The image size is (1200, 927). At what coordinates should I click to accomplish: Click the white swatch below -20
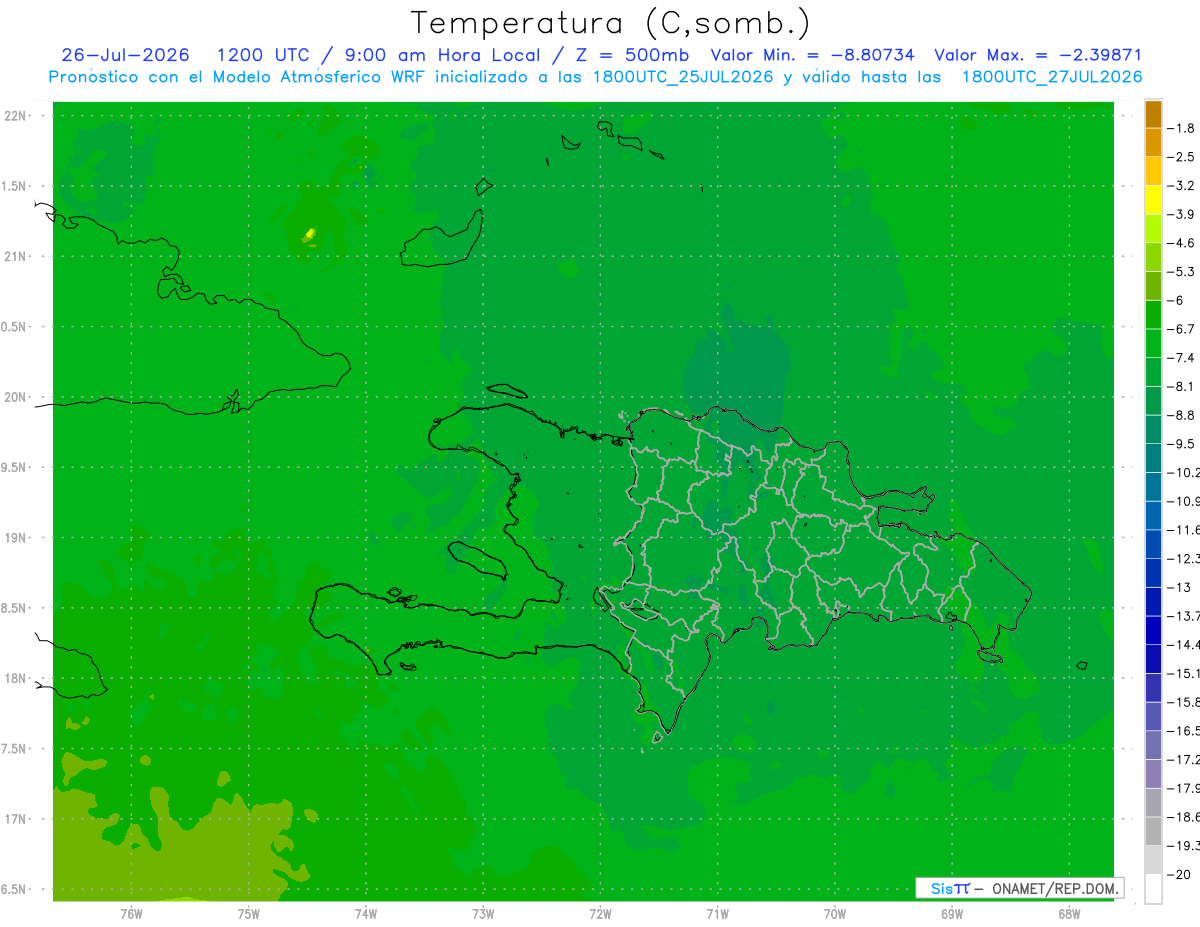pyautogui.click(x=1153, y=889)
